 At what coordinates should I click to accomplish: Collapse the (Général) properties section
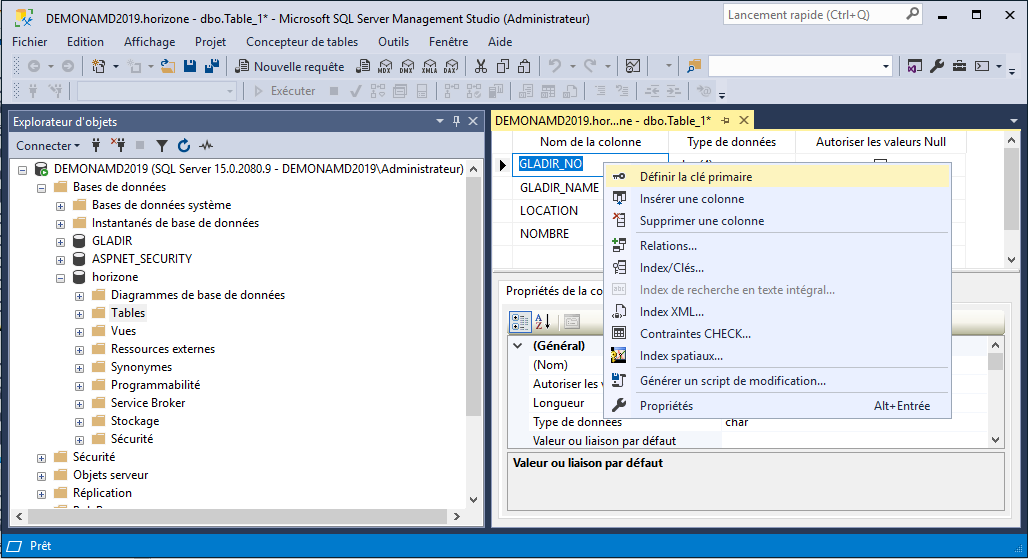(517, 346)
